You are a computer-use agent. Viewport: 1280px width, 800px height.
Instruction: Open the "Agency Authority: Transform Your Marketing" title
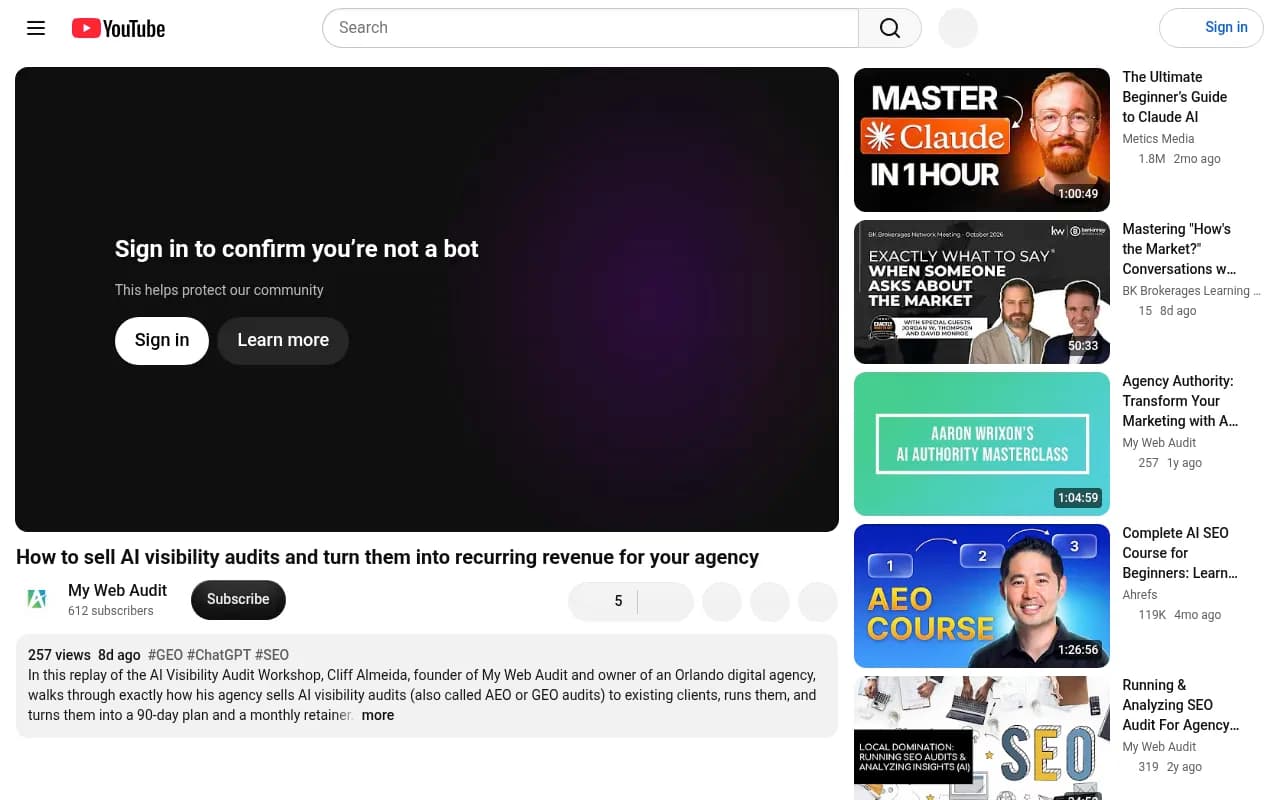coord(1180,401)
